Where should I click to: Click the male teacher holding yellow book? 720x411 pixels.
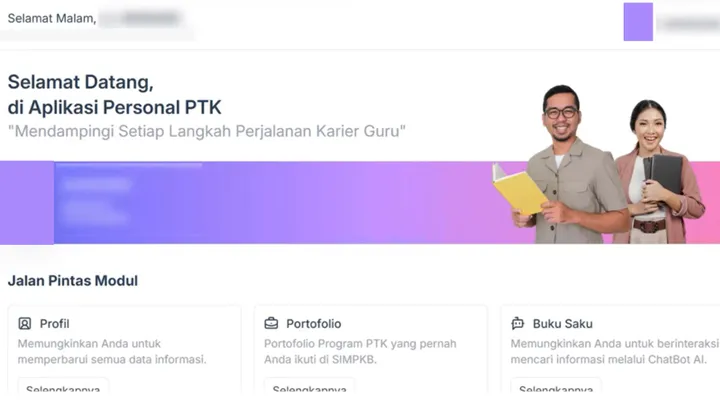[569, 165]
